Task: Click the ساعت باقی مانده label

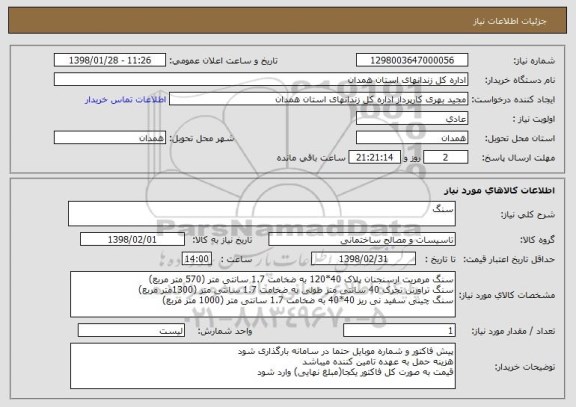Action: [x=311, y=158]
